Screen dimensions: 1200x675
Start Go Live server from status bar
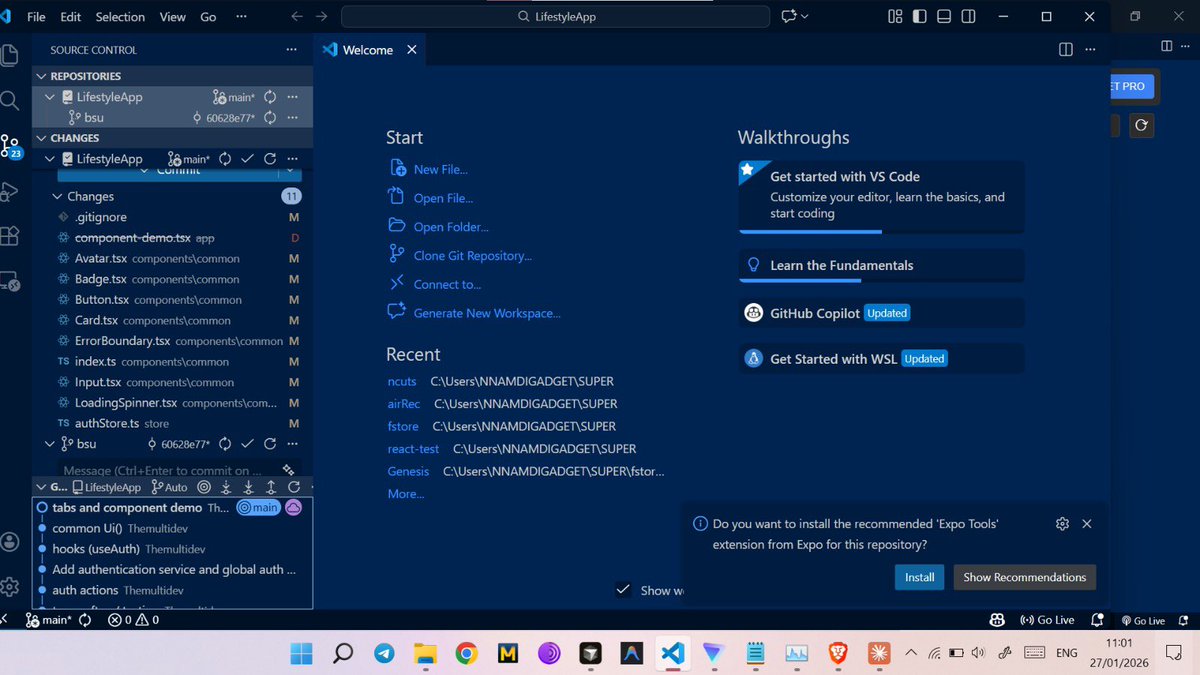tap(1047, 620)
